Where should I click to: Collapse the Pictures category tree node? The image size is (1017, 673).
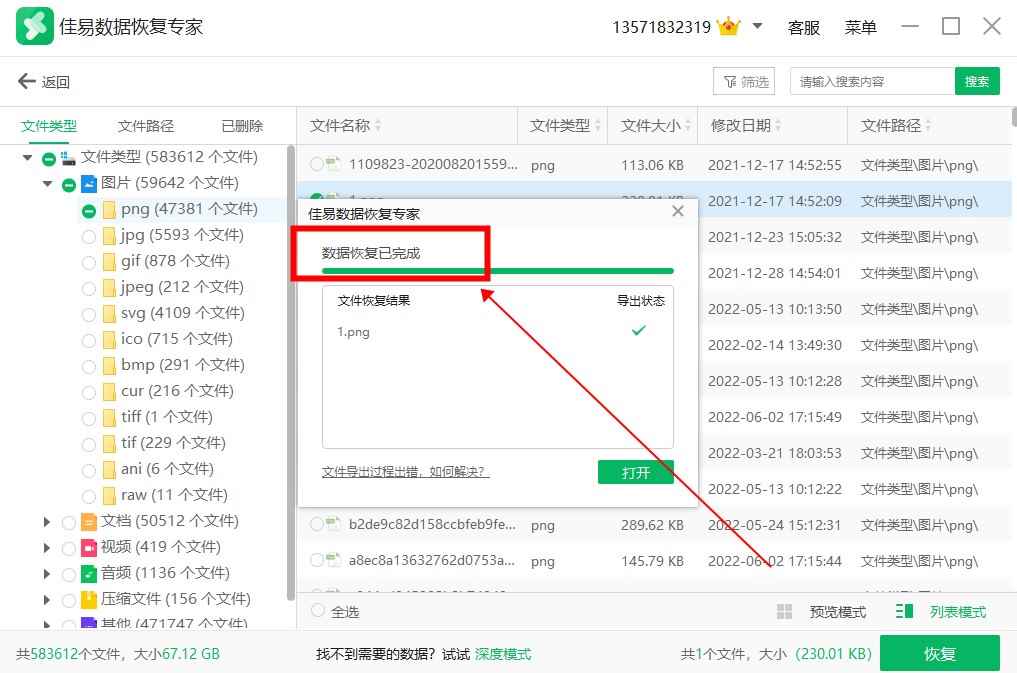47,184
